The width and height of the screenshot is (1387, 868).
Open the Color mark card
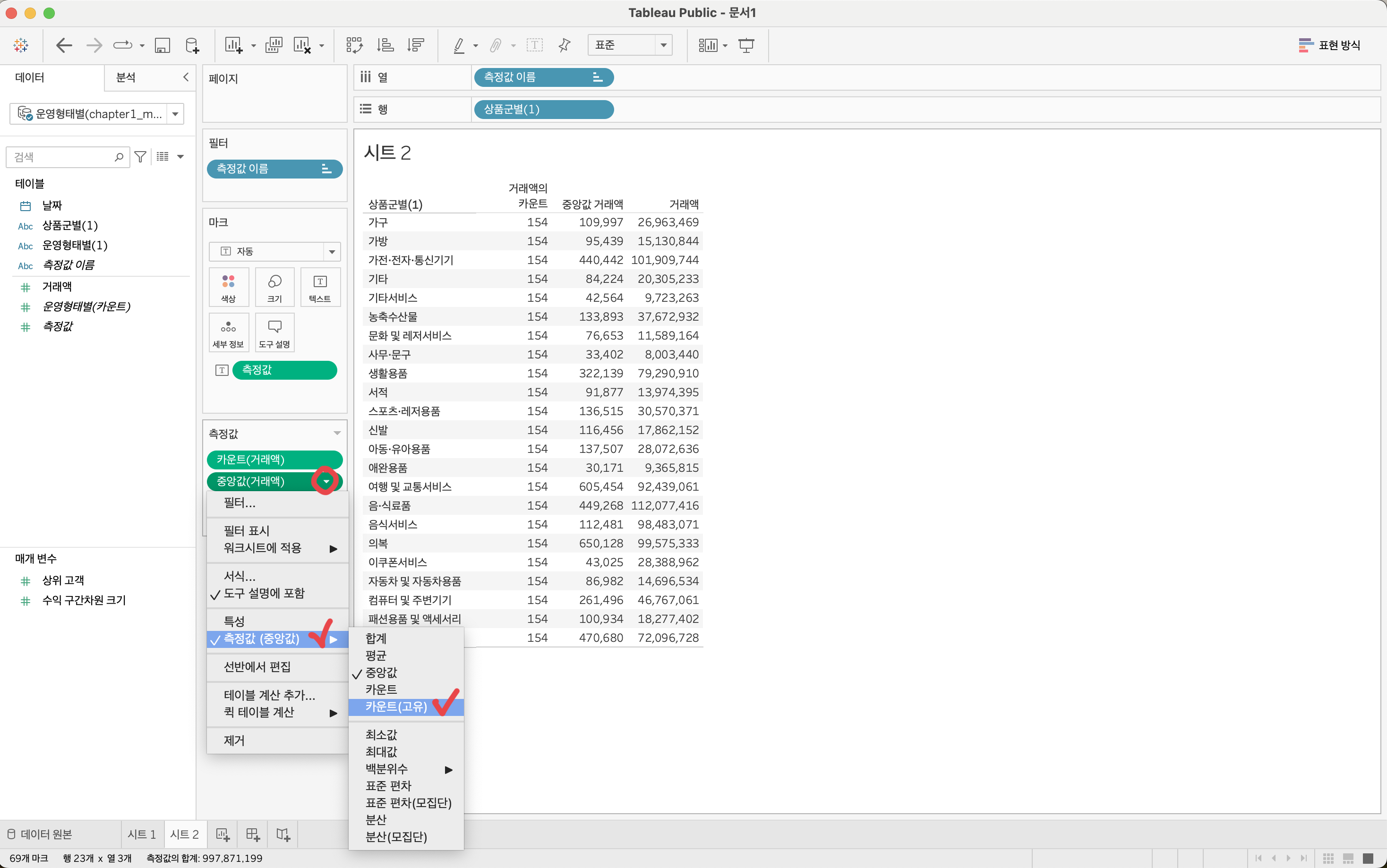point(229,287)
